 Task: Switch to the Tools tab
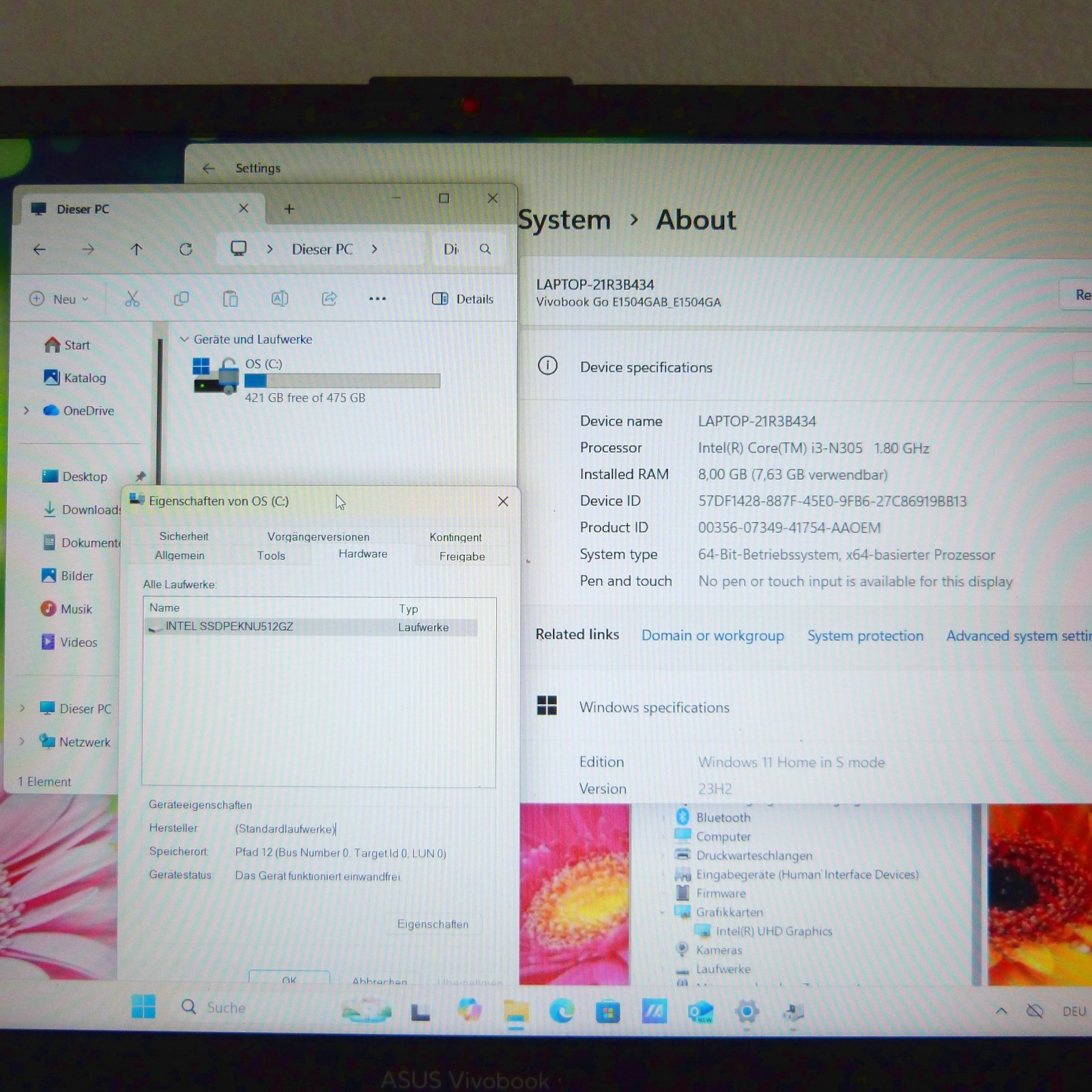point(271,556)
